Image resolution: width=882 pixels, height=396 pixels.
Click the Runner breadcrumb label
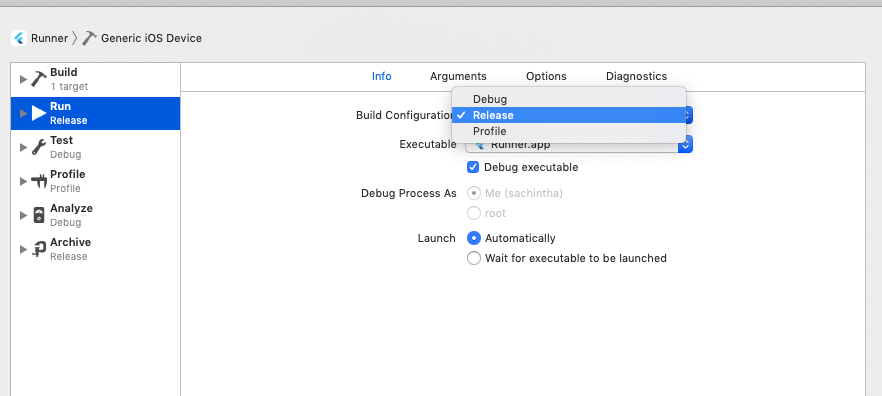point(50,38)
